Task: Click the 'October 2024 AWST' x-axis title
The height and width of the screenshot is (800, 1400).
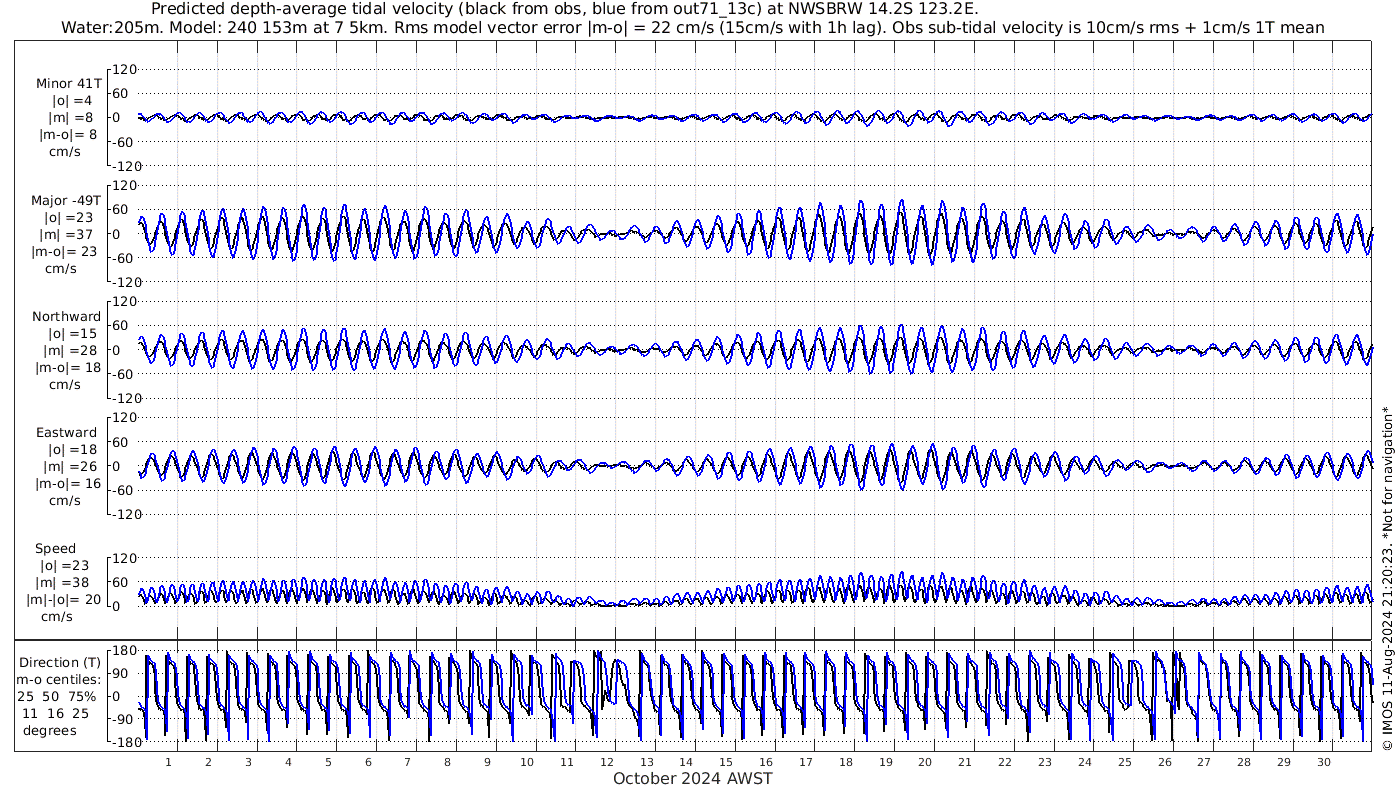Action: [x=693, y=779]
